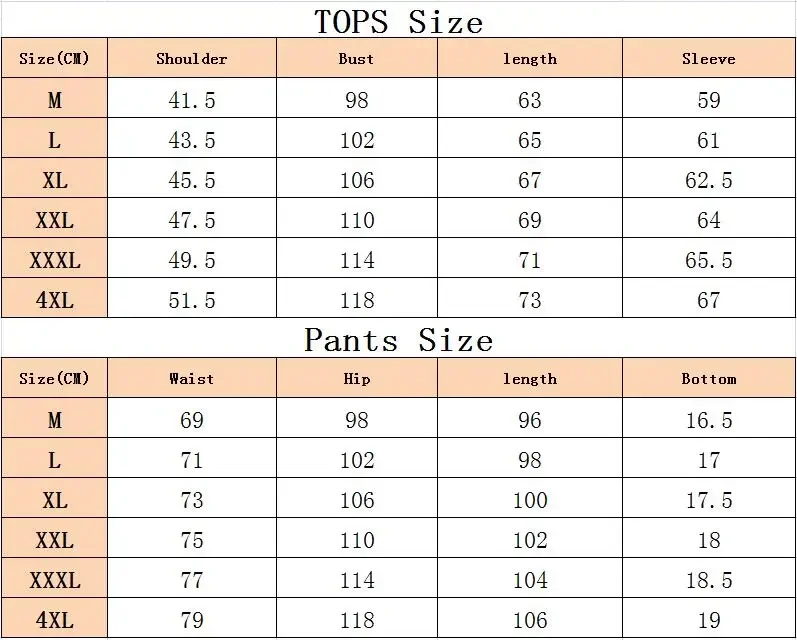
Task: Select the Hip column header
Action: 356,379
